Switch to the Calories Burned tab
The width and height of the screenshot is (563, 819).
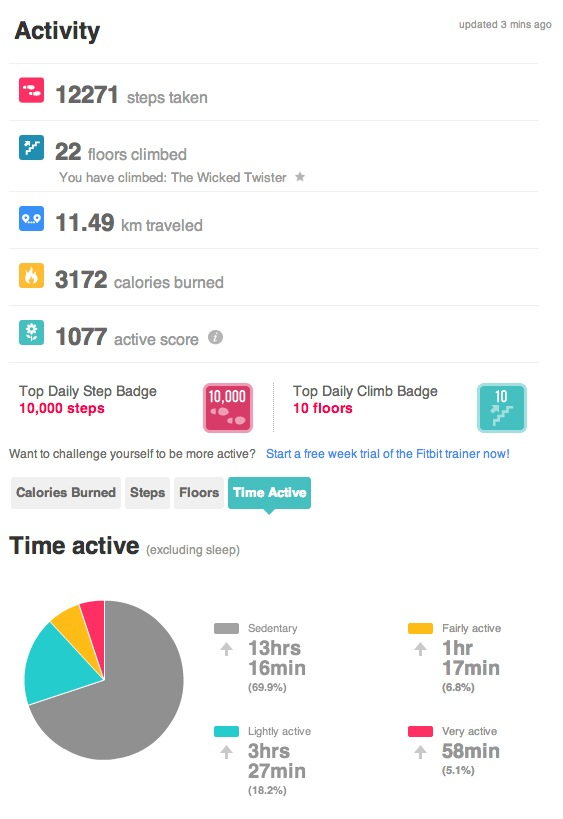tap(66, 493)
